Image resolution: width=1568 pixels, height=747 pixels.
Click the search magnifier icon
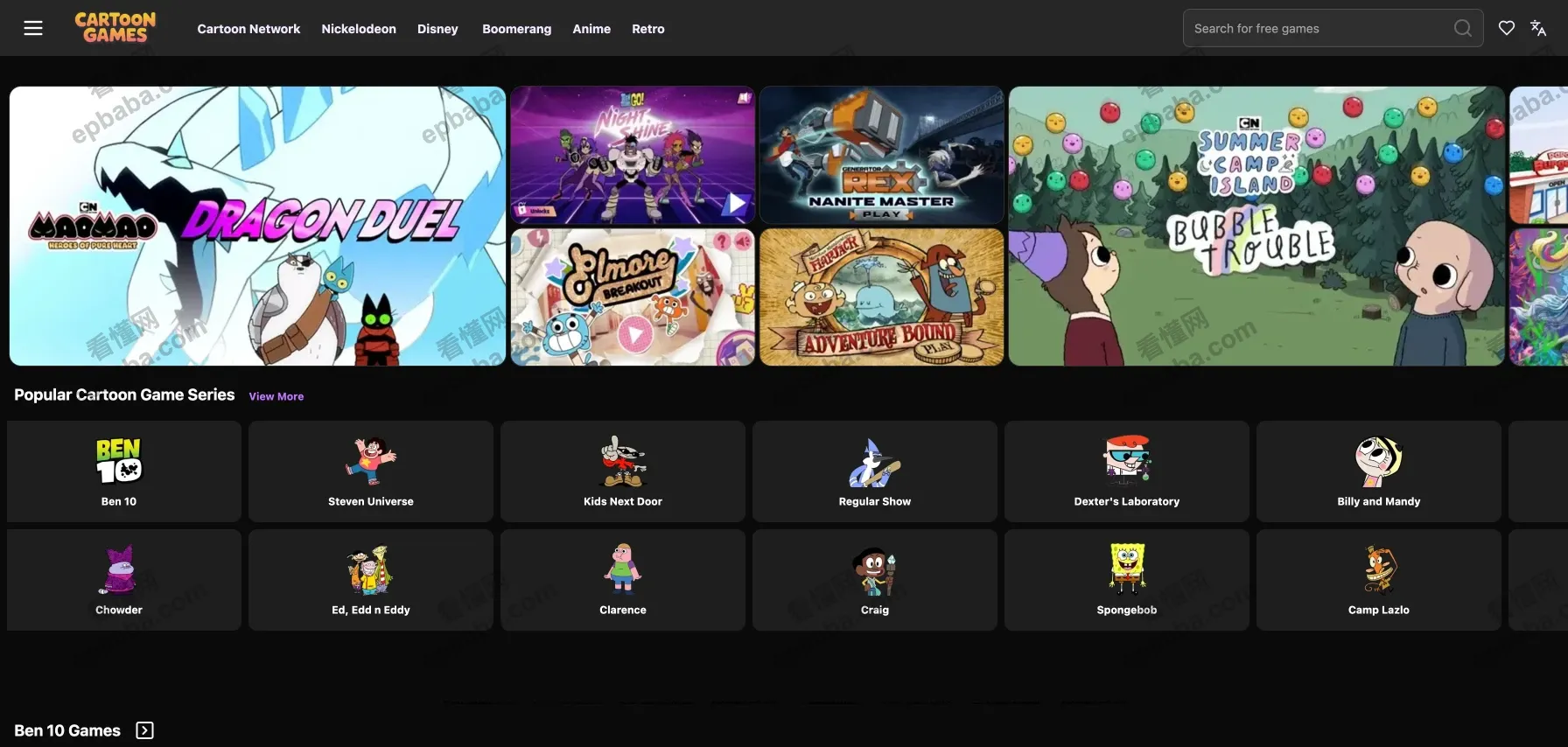(1462, 28)
